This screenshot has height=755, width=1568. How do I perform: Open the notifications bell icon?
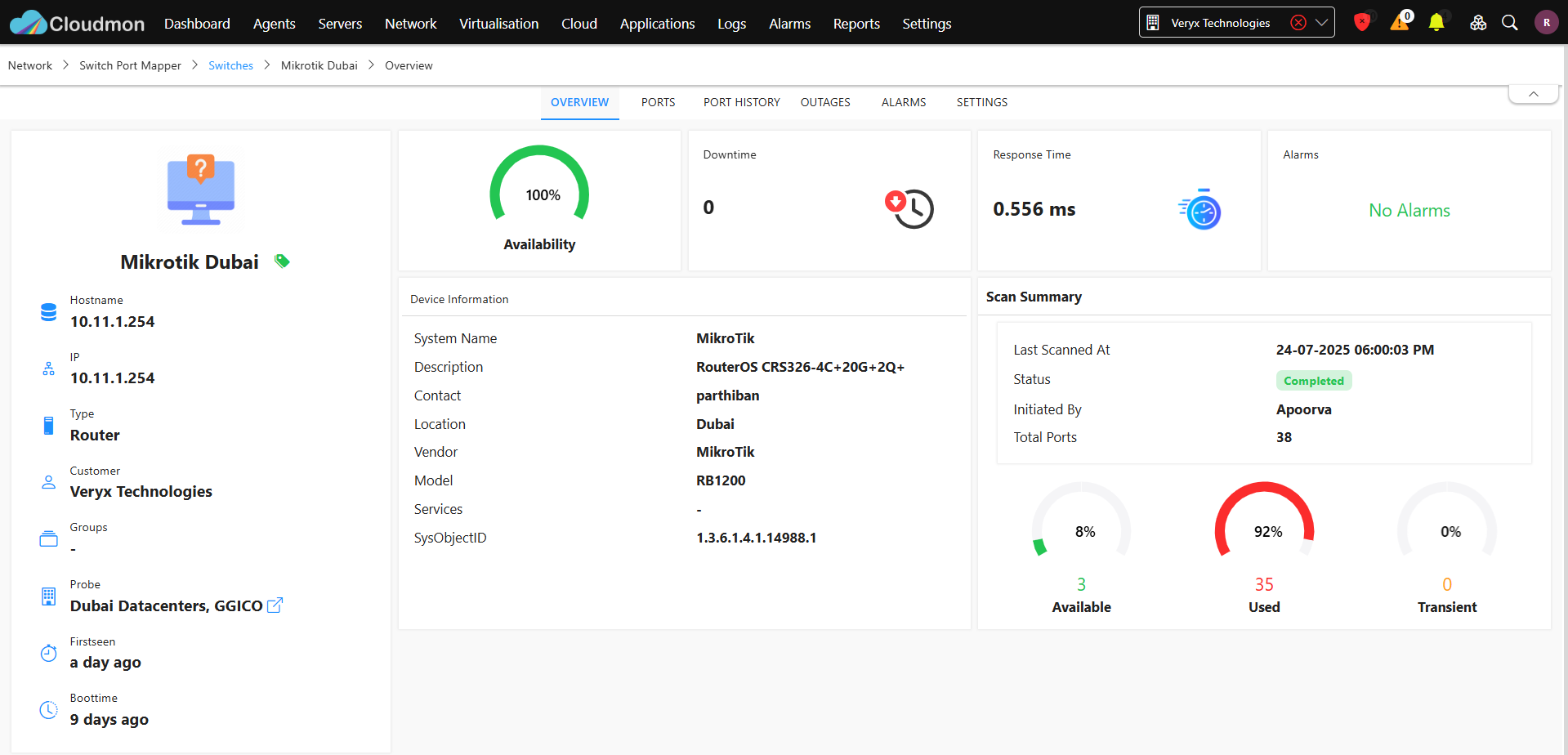coord(1436,23)
